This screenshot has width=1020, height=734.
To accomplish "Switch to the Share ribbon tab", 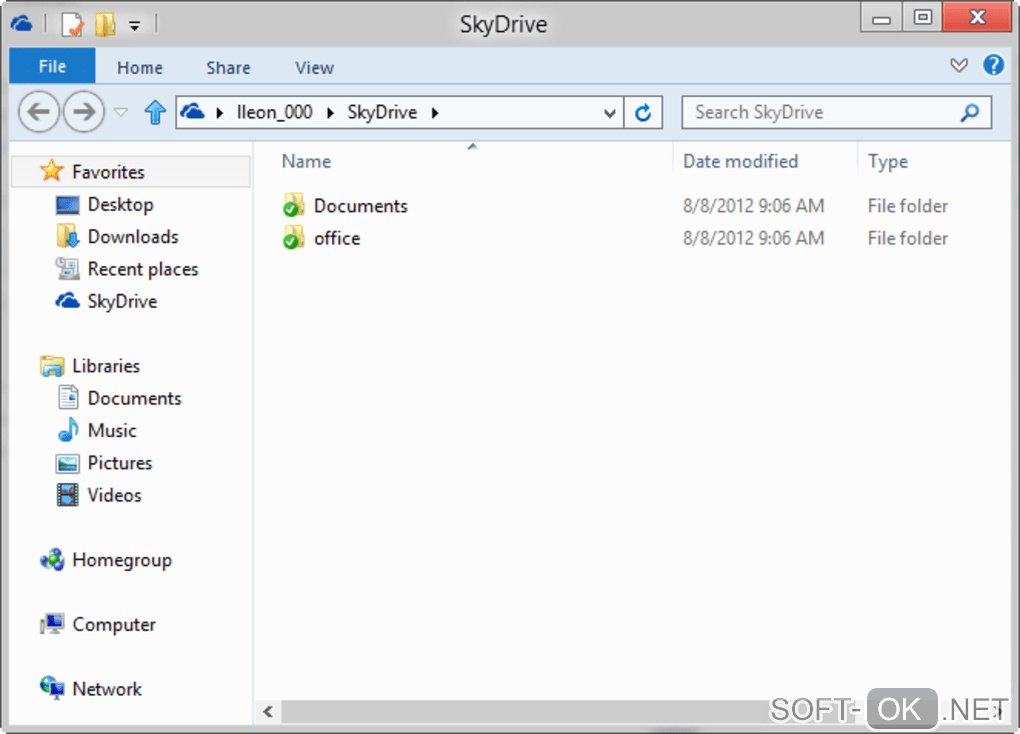I will click(228, 68).
